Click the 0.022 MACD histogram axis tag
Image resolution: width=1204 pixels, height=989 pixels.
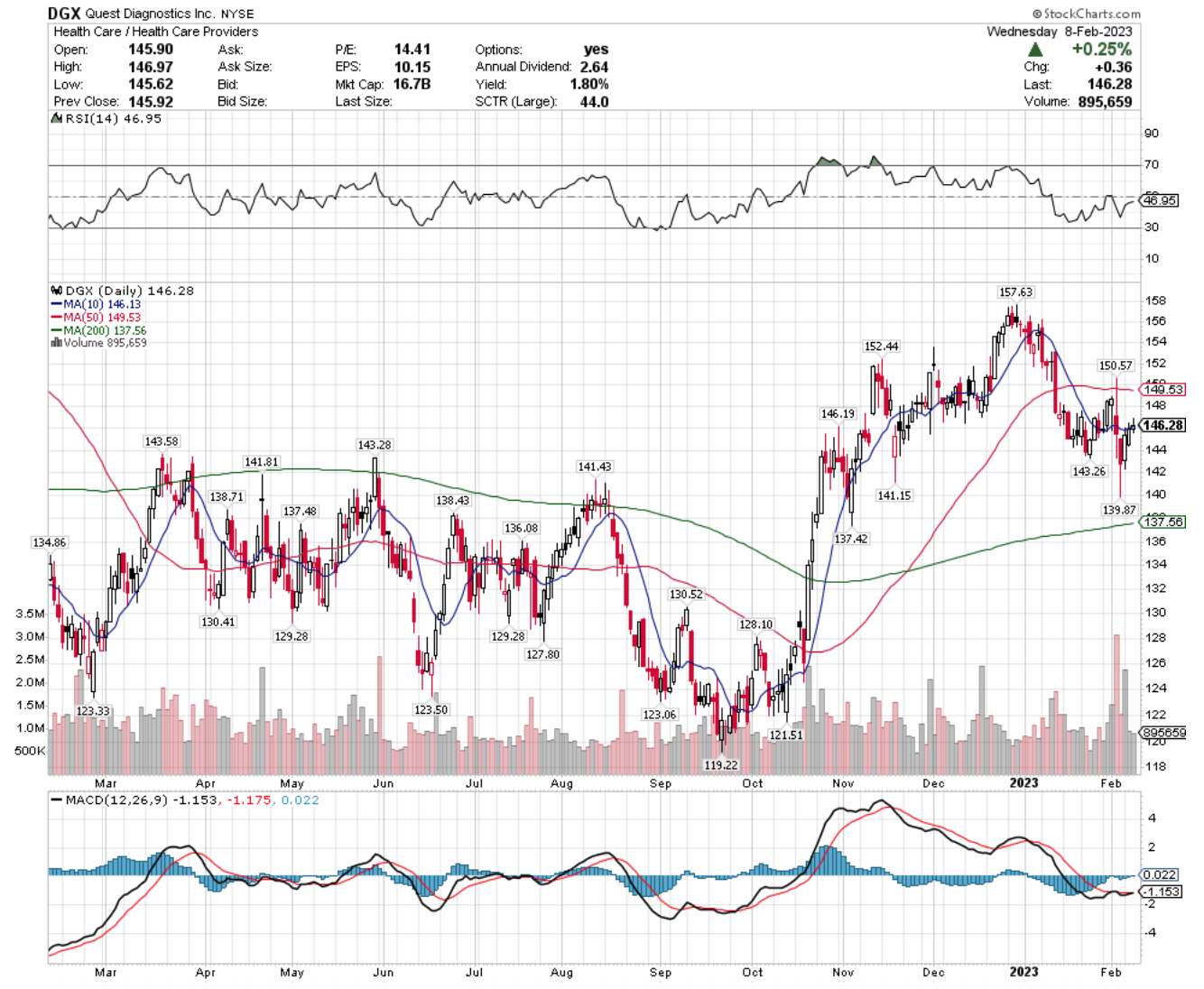[x=1160, y=874]
